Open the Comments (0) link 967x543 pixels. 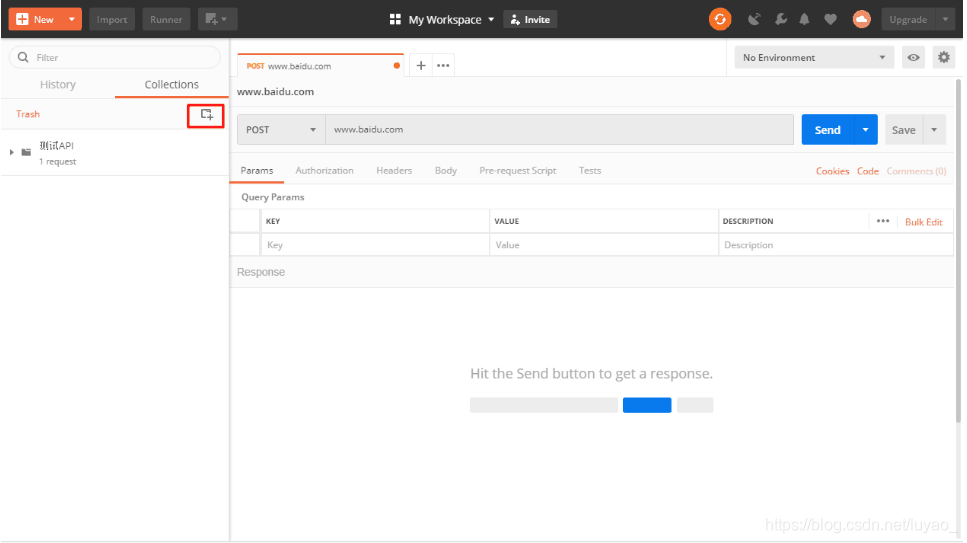click(x=916, y=172)
